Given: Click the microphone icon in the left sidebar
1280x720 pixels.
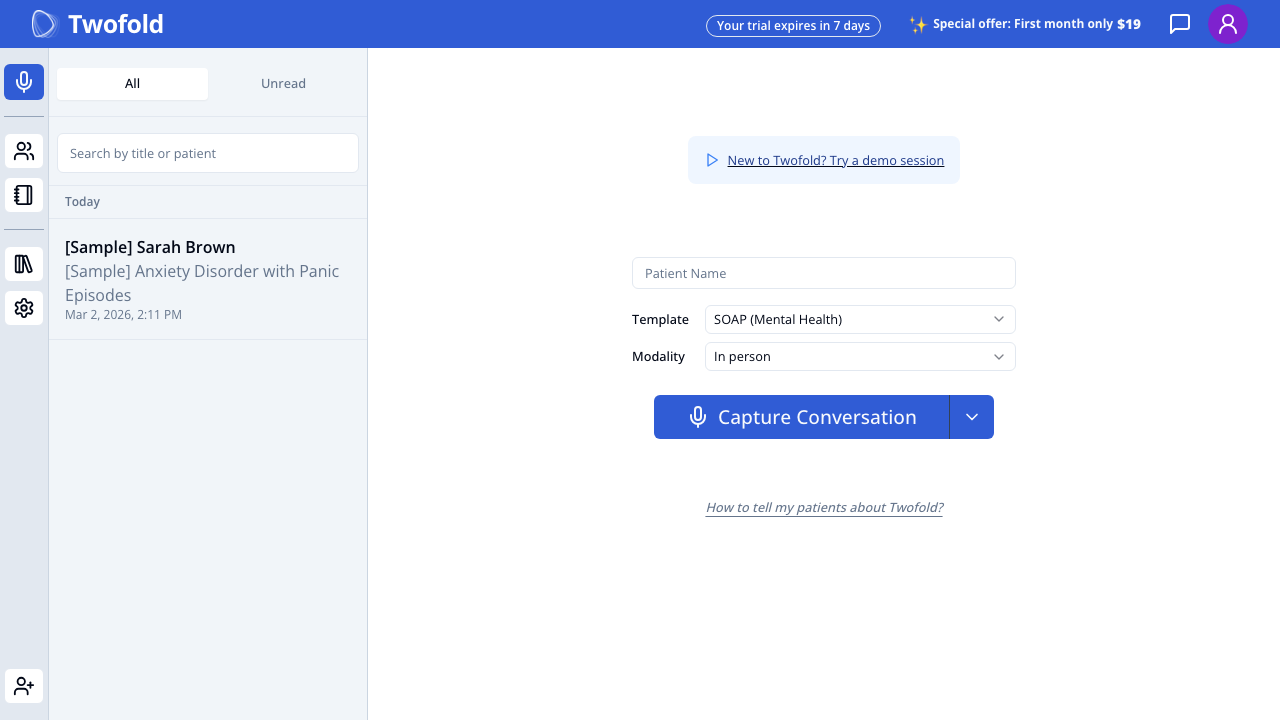Looking at the screenshot, I should tap(24, 82).
